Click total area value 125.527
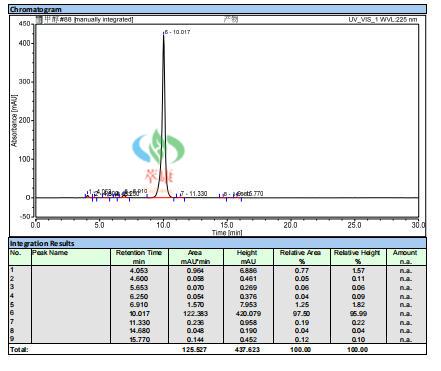The image size is (441, 371). (x=195, y=349)
